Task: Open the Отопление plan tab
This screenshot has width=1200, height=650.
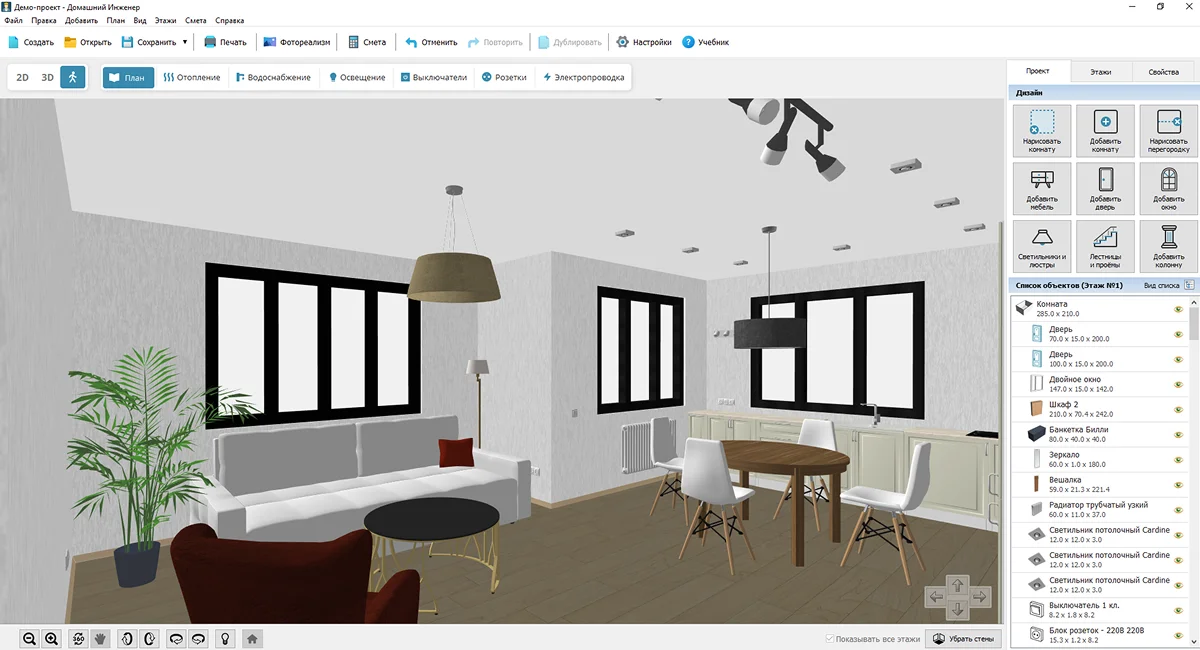Action: click(x=192, y=77)
